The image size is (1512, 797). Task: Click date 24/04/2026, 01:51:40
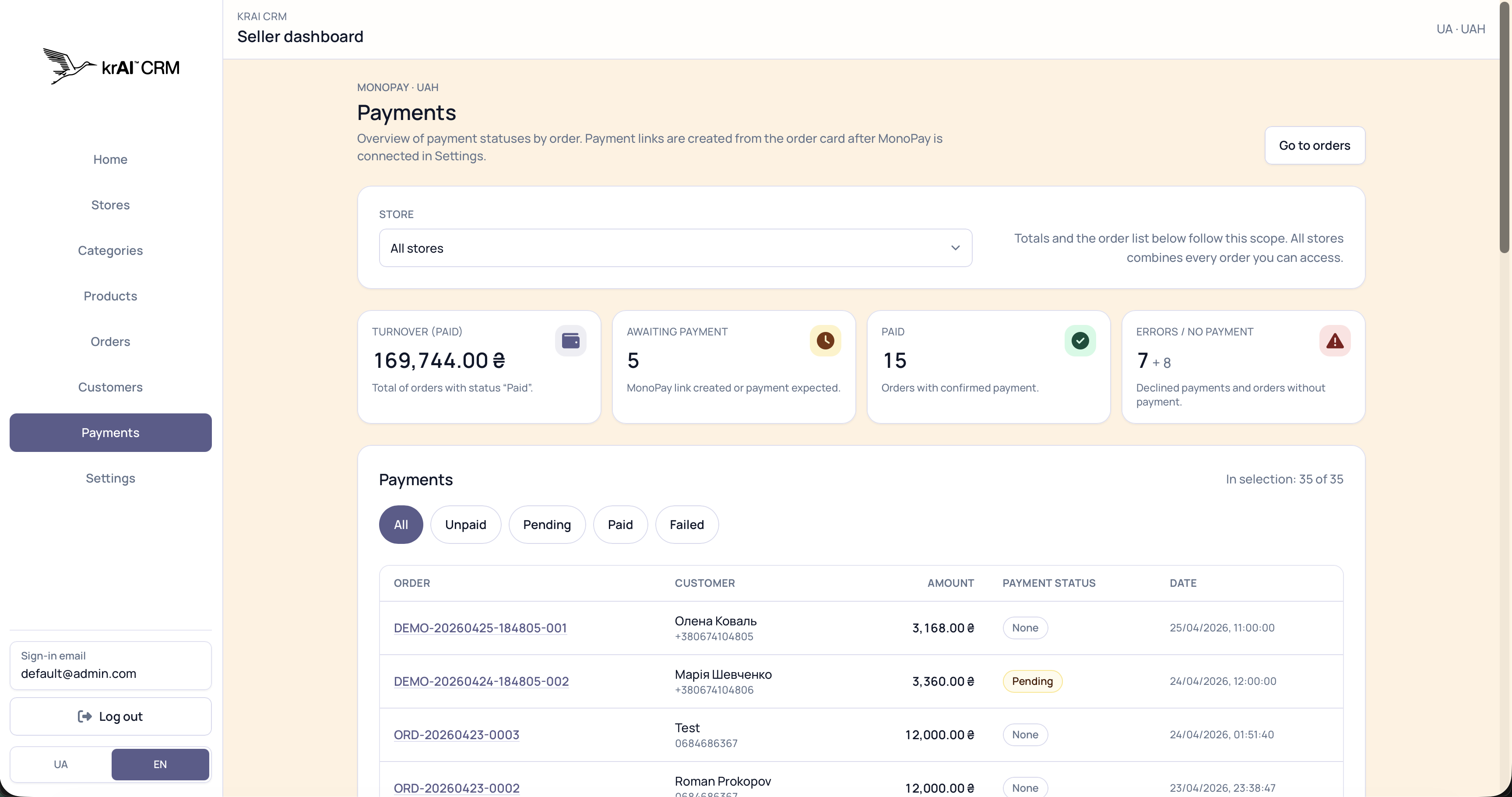1221,735
